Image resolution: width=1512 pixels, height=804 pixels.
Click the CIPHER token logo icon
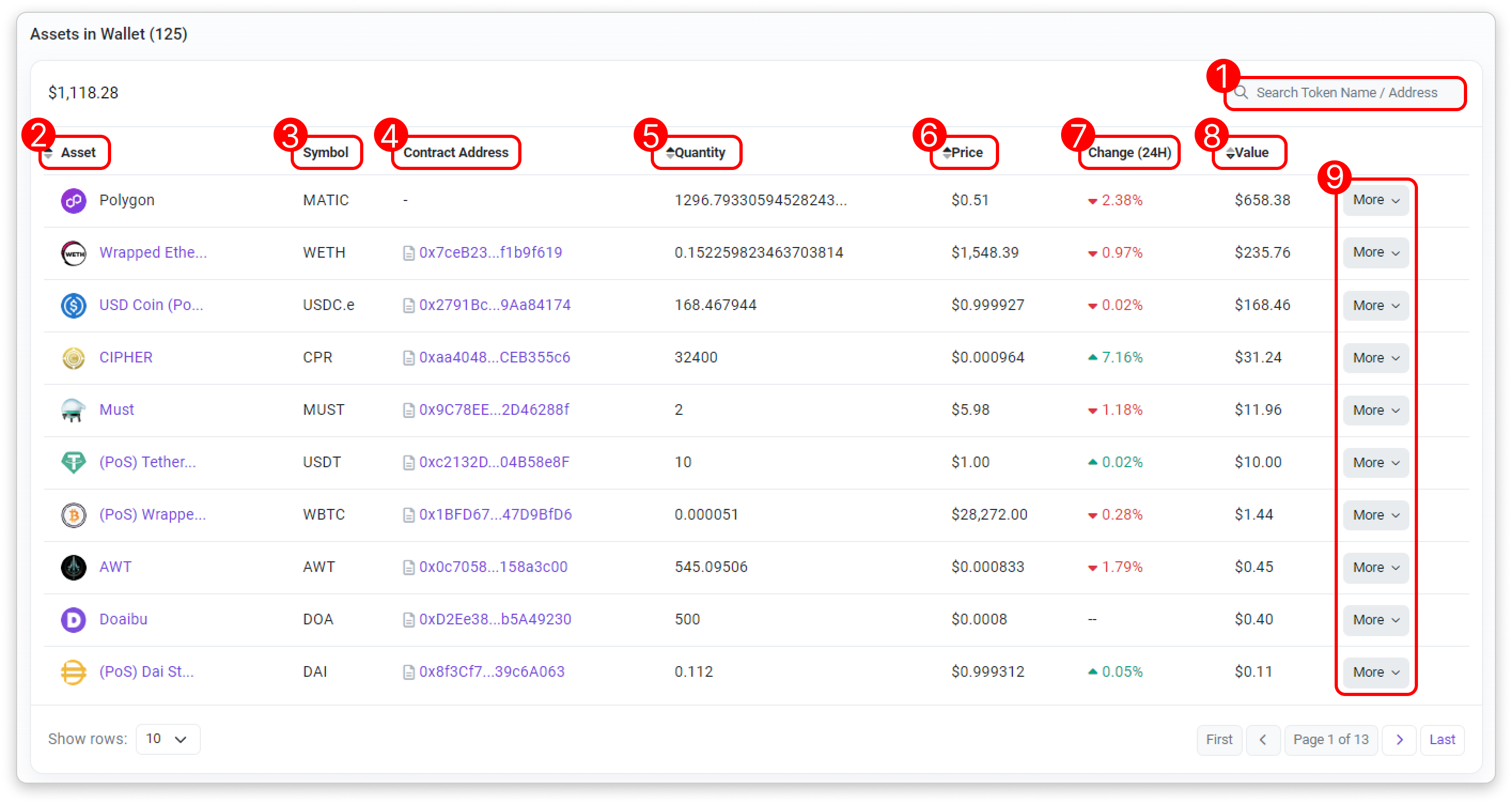[x=73, y=358]
